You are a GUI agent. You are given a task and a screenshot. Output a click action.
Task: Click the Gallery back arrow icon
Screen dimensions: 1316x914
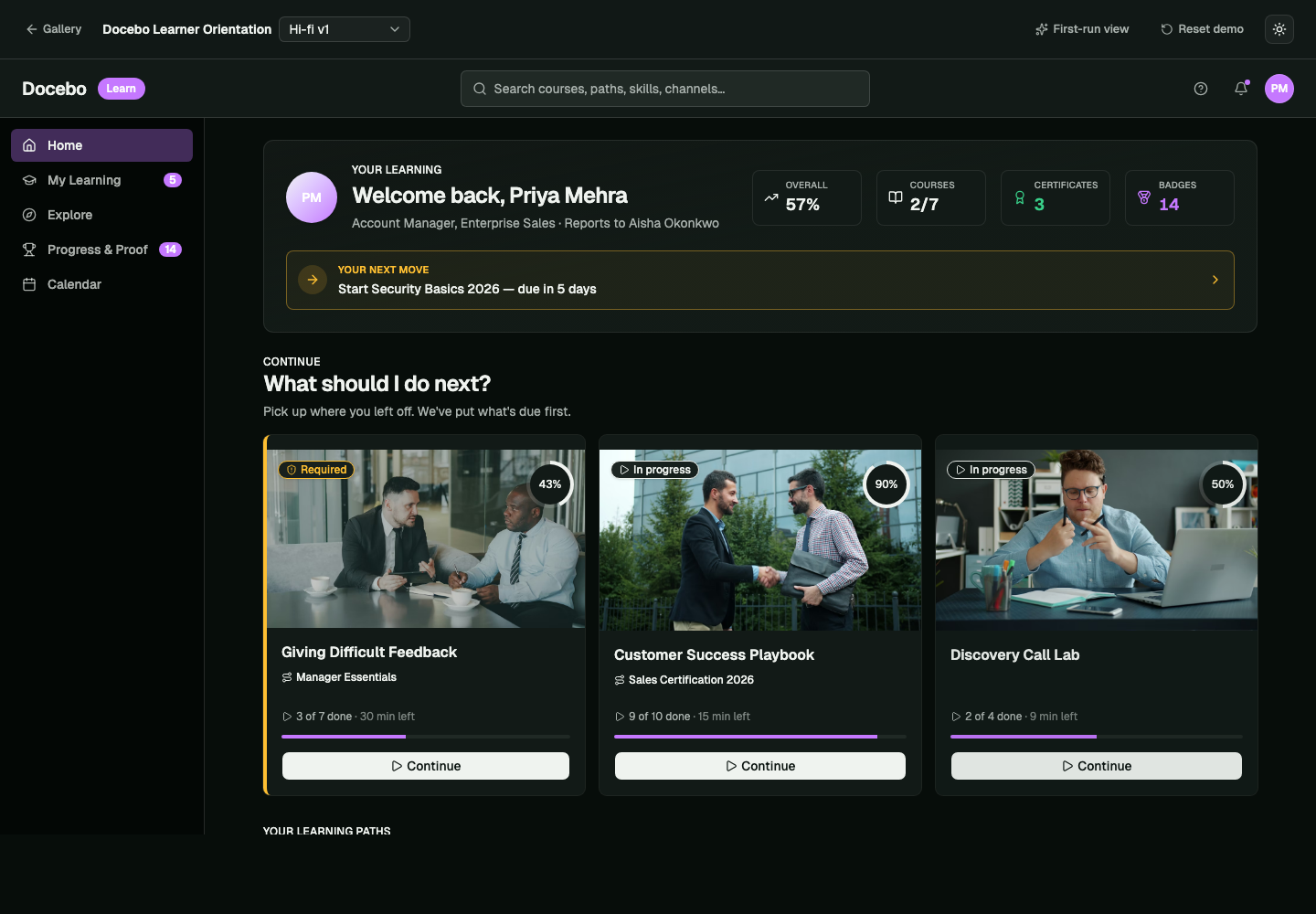(x=32, y=29)
